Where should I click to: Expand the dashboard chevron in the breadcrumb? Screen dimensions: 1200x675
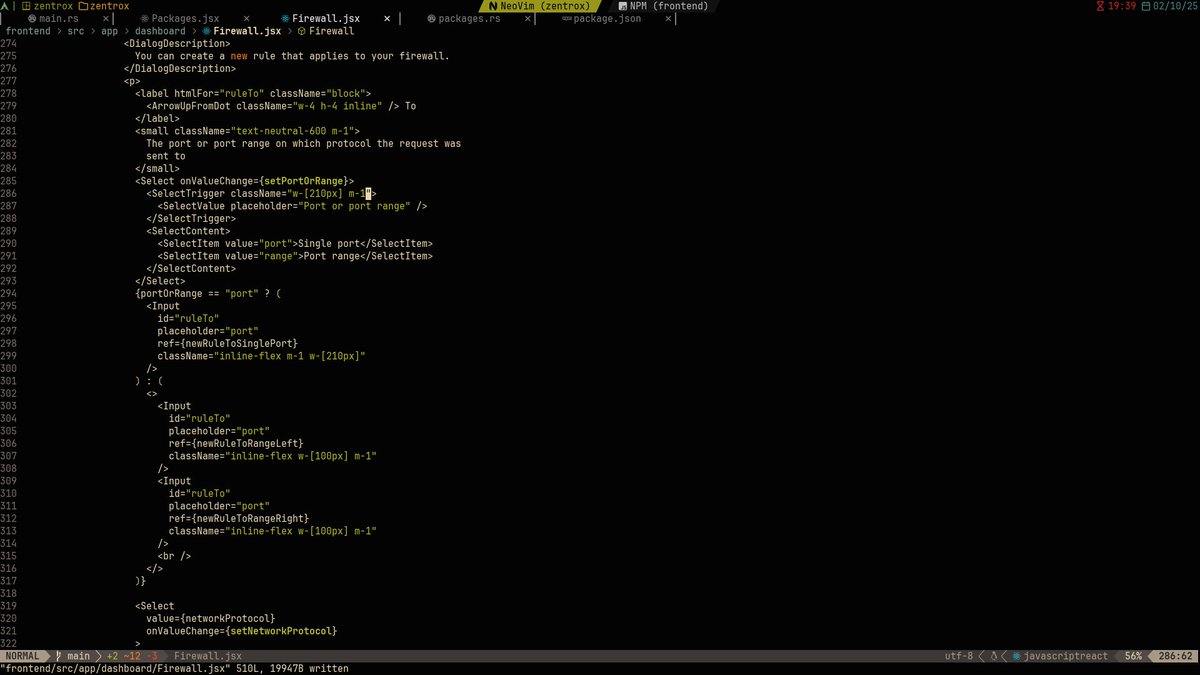tap(196, 30)
